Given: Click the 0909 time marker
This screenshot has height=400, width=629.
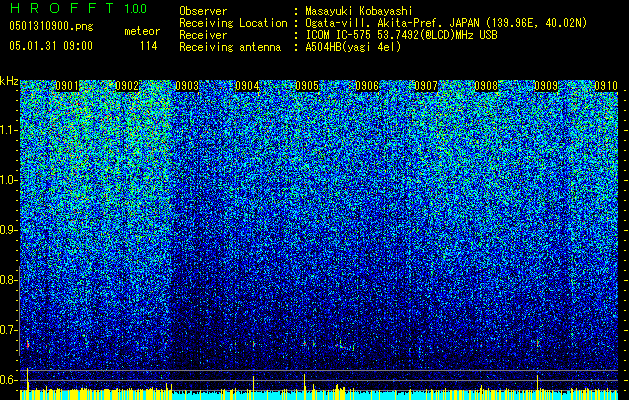Looking at the screenshot, I should (546, 86).
